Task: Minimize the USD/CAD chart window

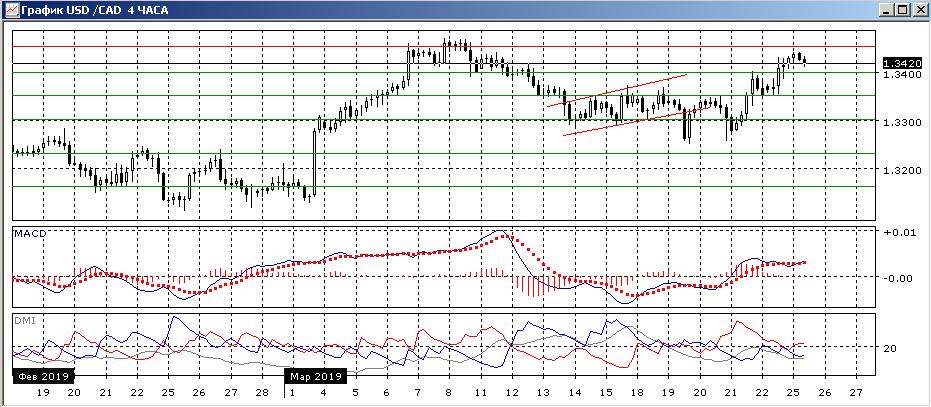Action: click(x=888, y=9)
